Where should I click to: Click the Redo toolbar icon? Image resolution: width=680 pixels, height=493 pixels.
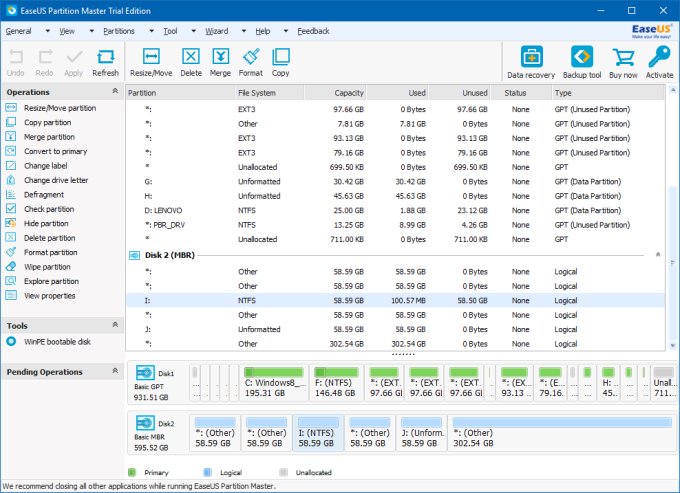coord(45,63)
